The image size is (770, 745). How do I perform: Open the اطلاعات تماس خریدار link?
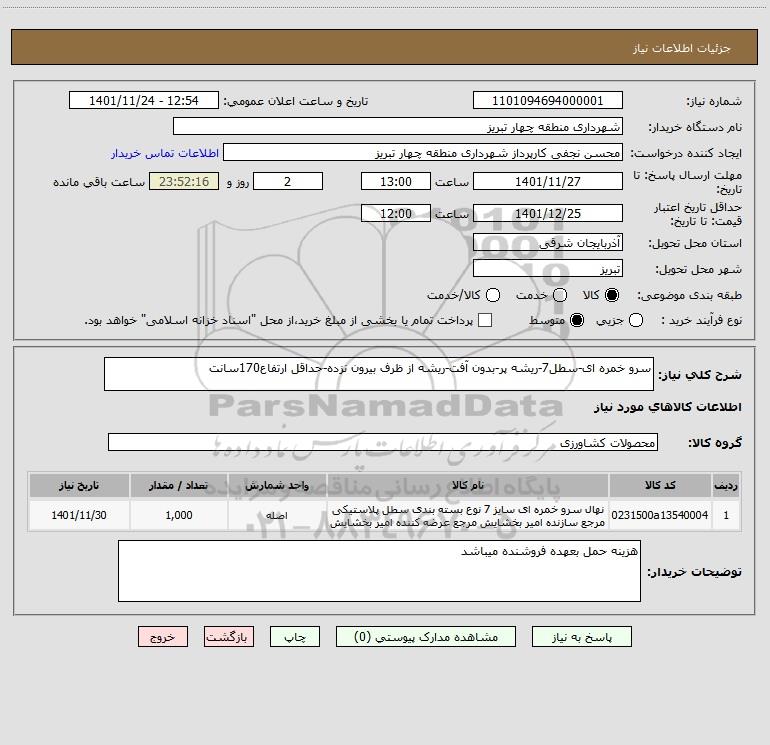(165, 153)
